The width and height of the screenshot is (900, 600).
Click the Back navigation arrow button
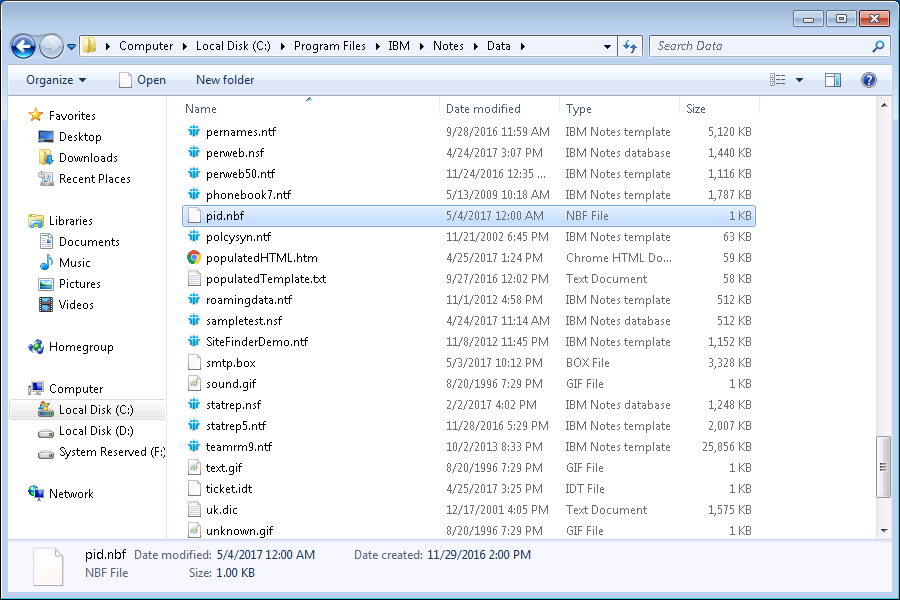(x=24, y=46)
